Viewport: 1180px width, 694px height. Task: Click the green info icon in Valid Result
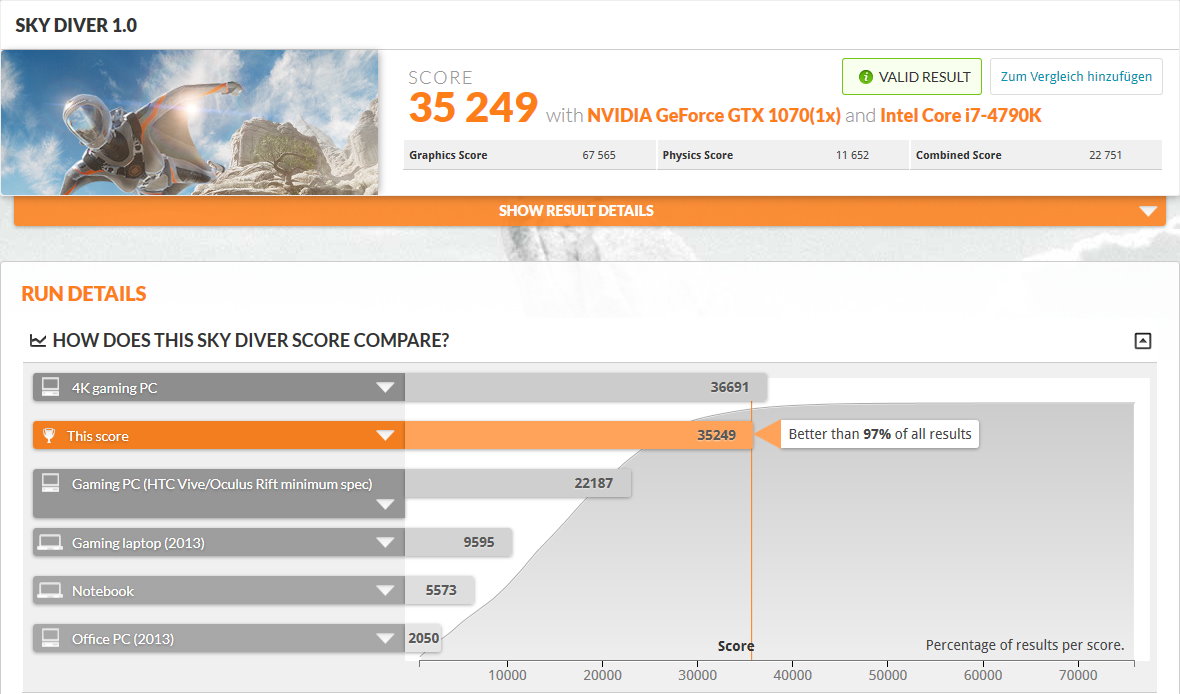tap(866, 77)
